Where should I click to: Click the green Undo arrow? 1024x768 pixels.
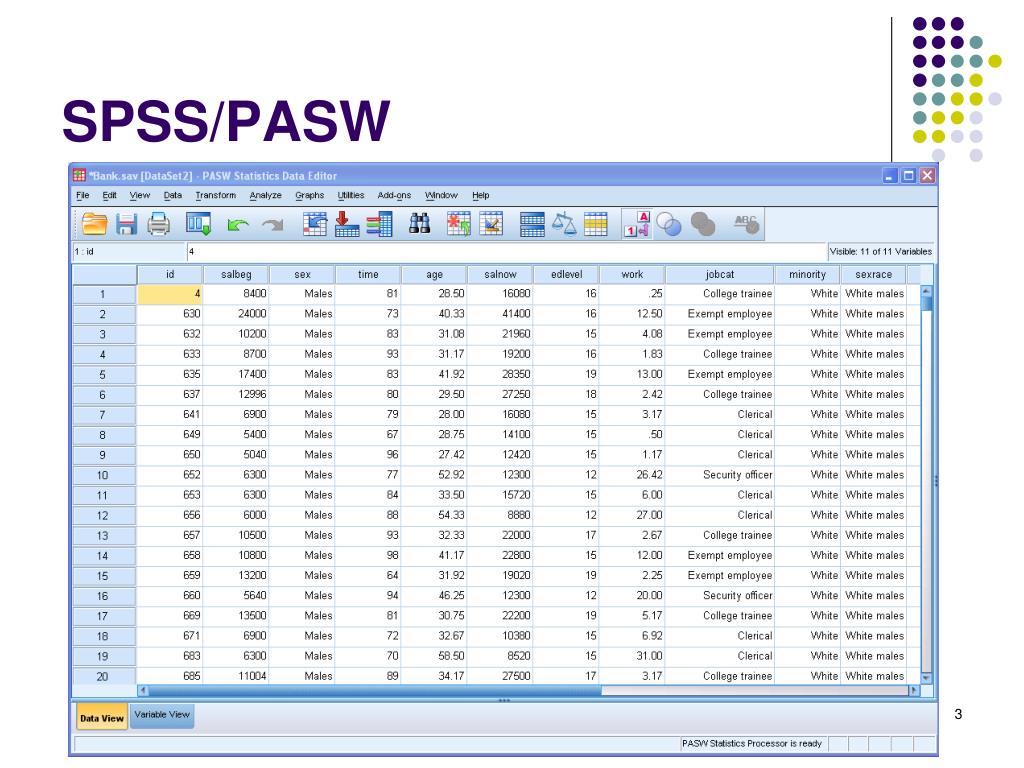[238, 225]
